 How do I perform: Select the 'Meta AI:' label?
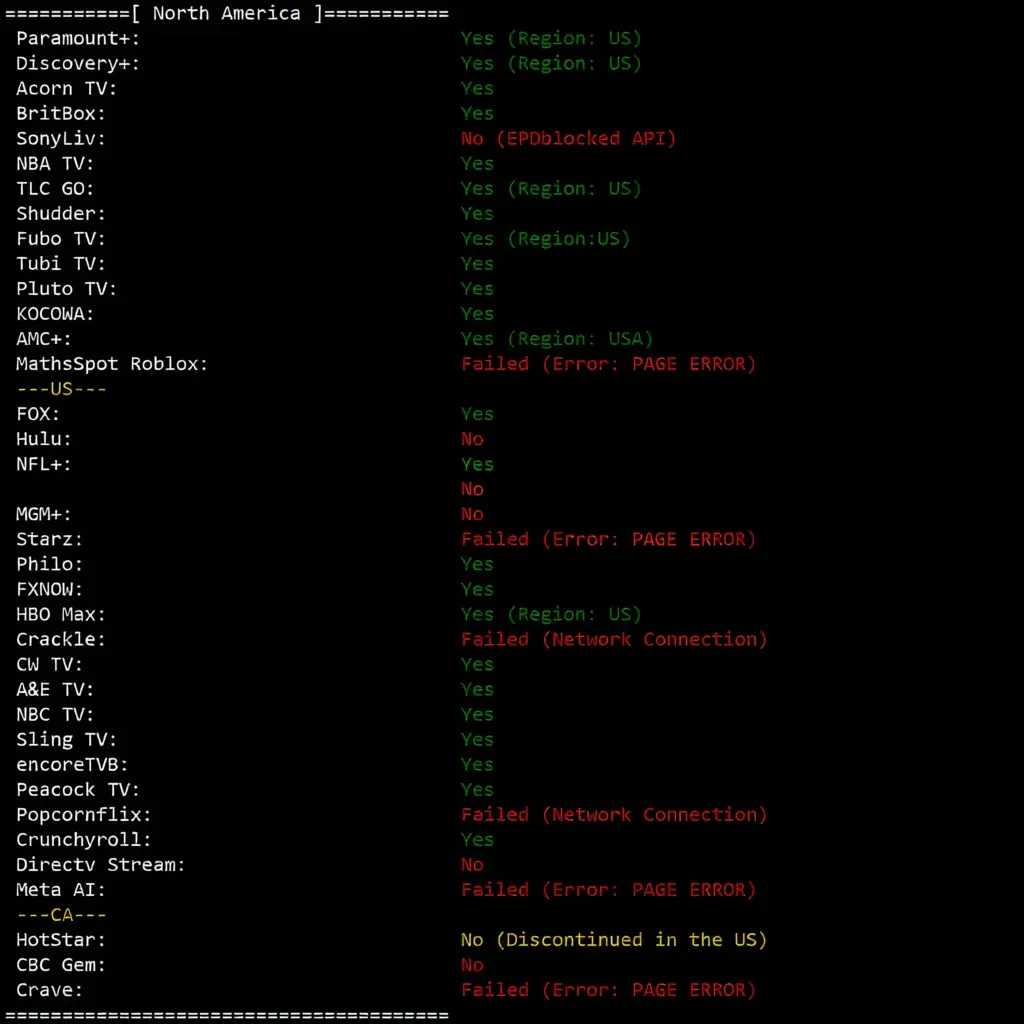pos(61,890)
